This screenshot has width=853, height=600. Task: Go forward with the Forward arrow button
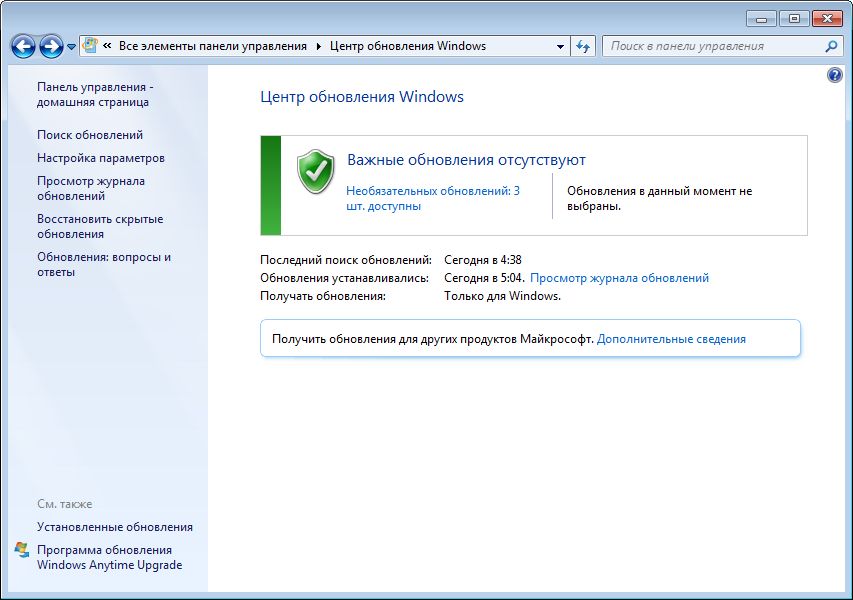(52, 47)
